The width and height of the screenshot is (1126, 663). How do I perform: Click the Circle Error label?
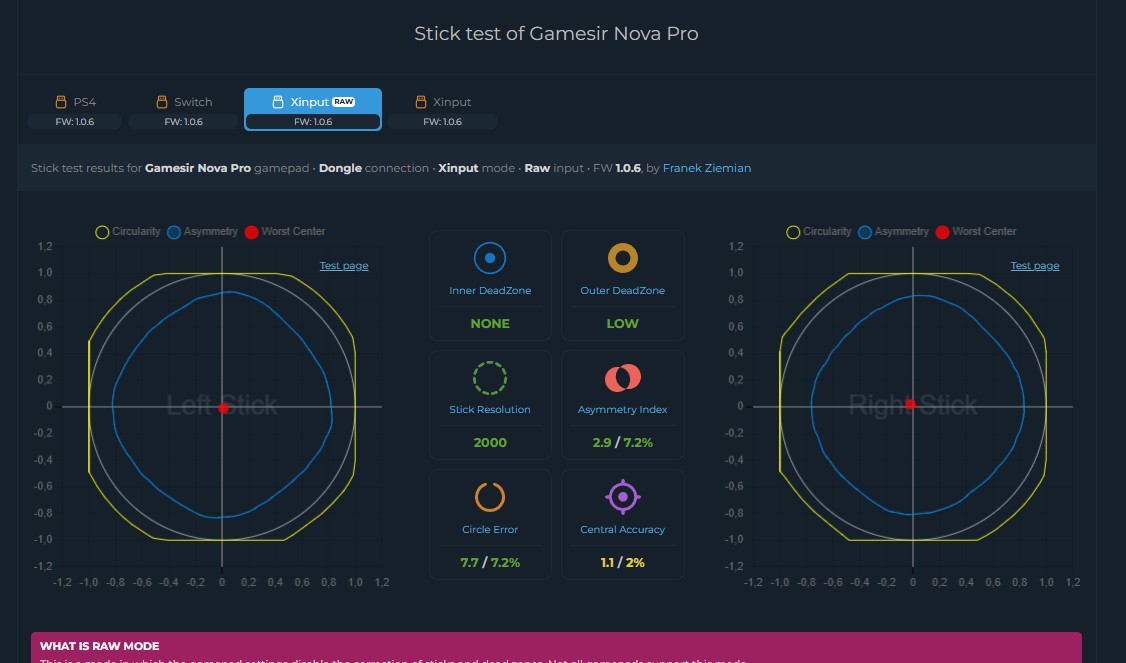tap(490, 530)
